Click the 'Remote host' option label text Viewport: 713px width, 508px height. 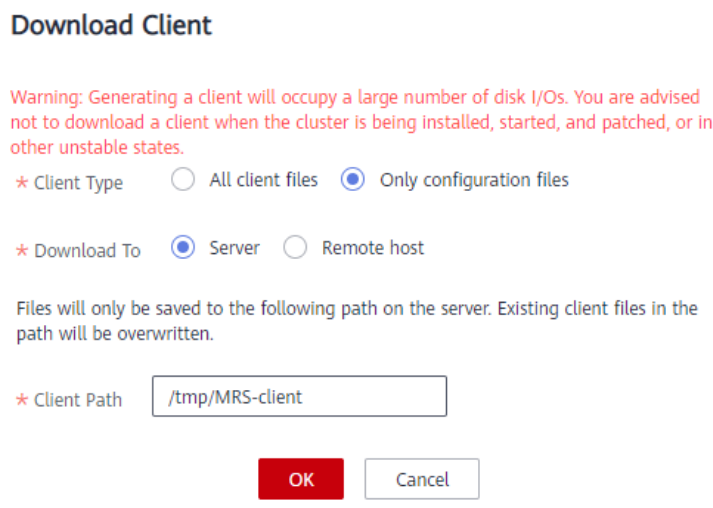pos(373,248)
